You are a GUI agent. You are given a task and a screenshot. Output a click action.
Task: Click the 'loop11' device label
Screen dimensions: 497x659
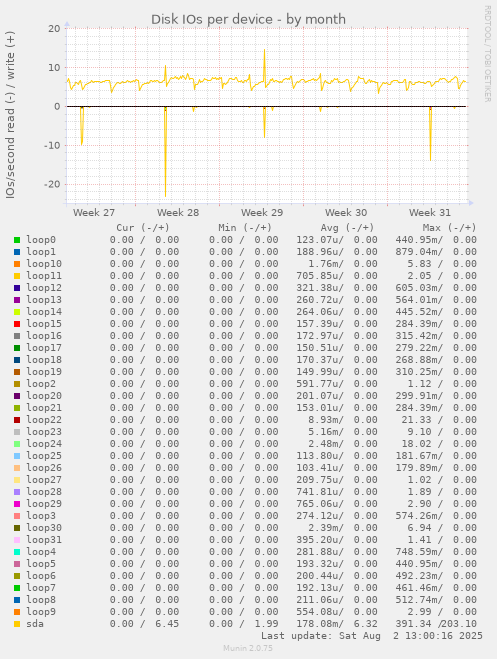click(44, 276)
